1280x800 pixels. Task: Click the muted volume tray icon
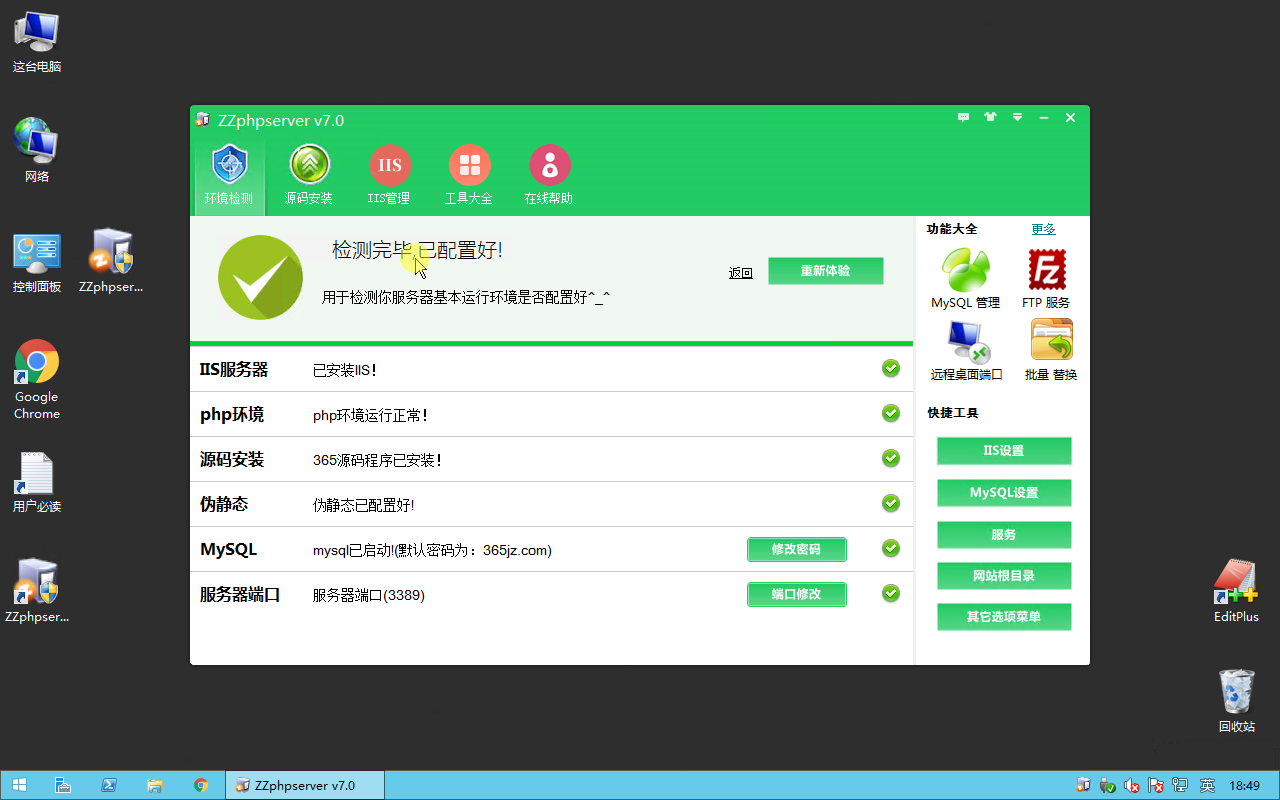pos(1132,786)
